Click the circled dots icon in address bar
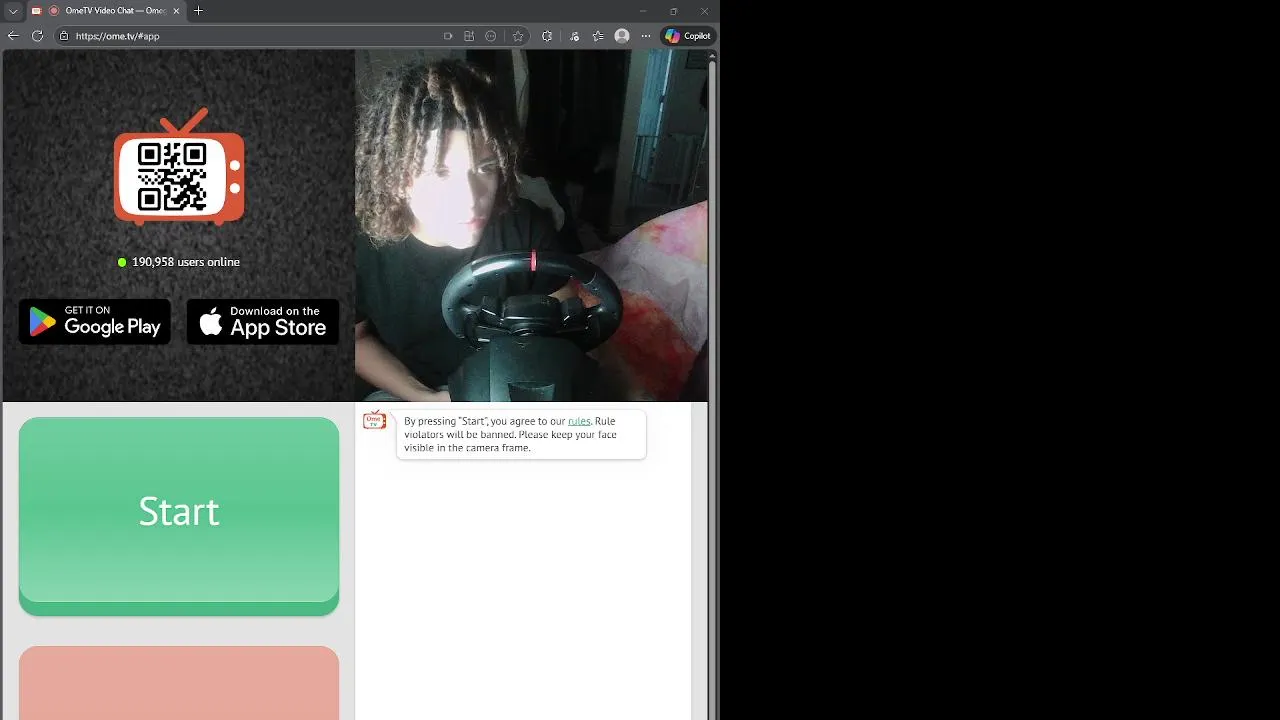This screenshot has height=720, width=1280. 490,36
